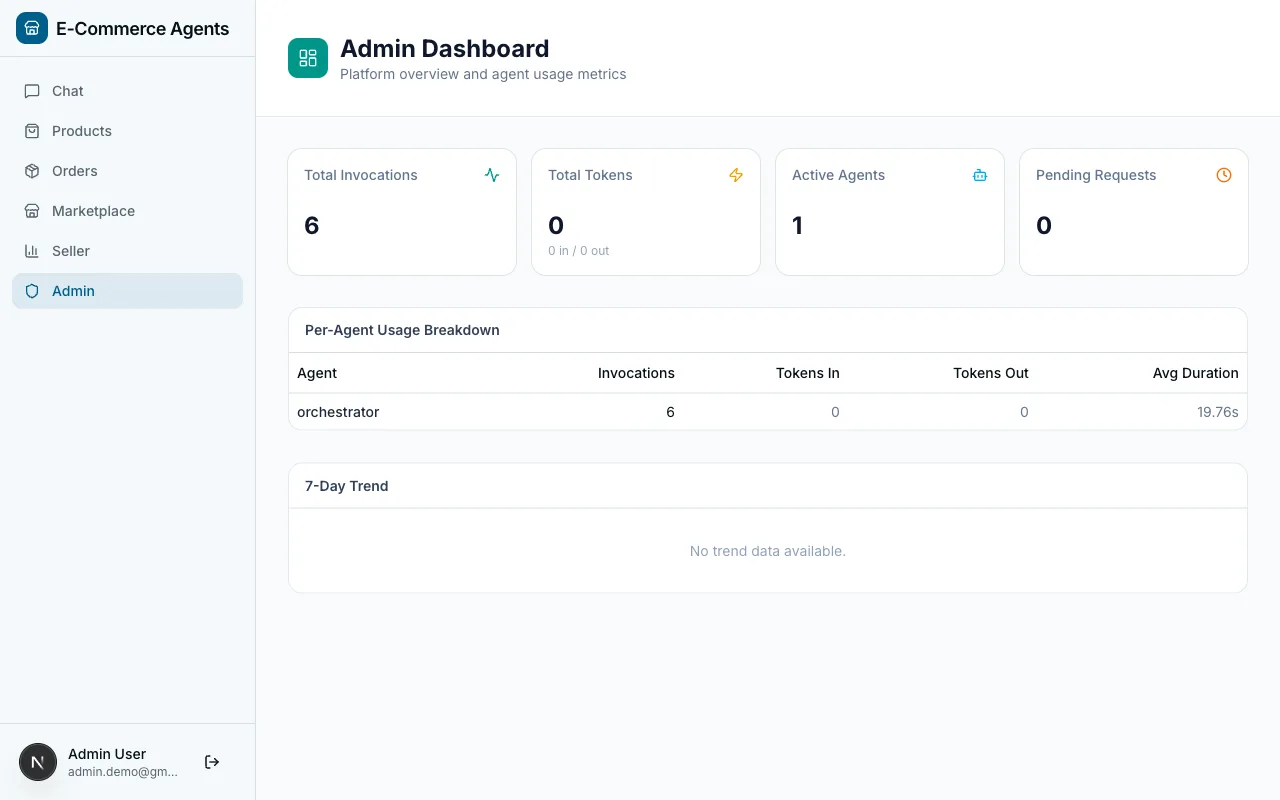1280x800 pixels.
Task: Click the Pending Requests value 0
Action: tap(1044, 226)
